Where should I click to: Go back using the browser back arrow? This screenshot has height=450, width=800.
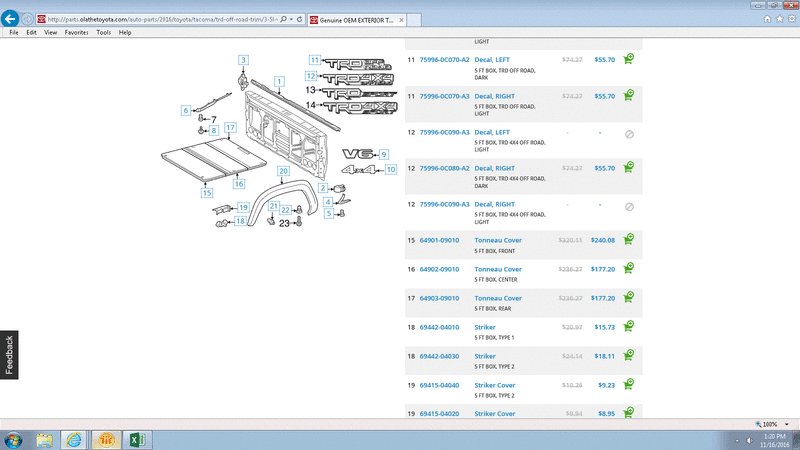tap(10, 19)
